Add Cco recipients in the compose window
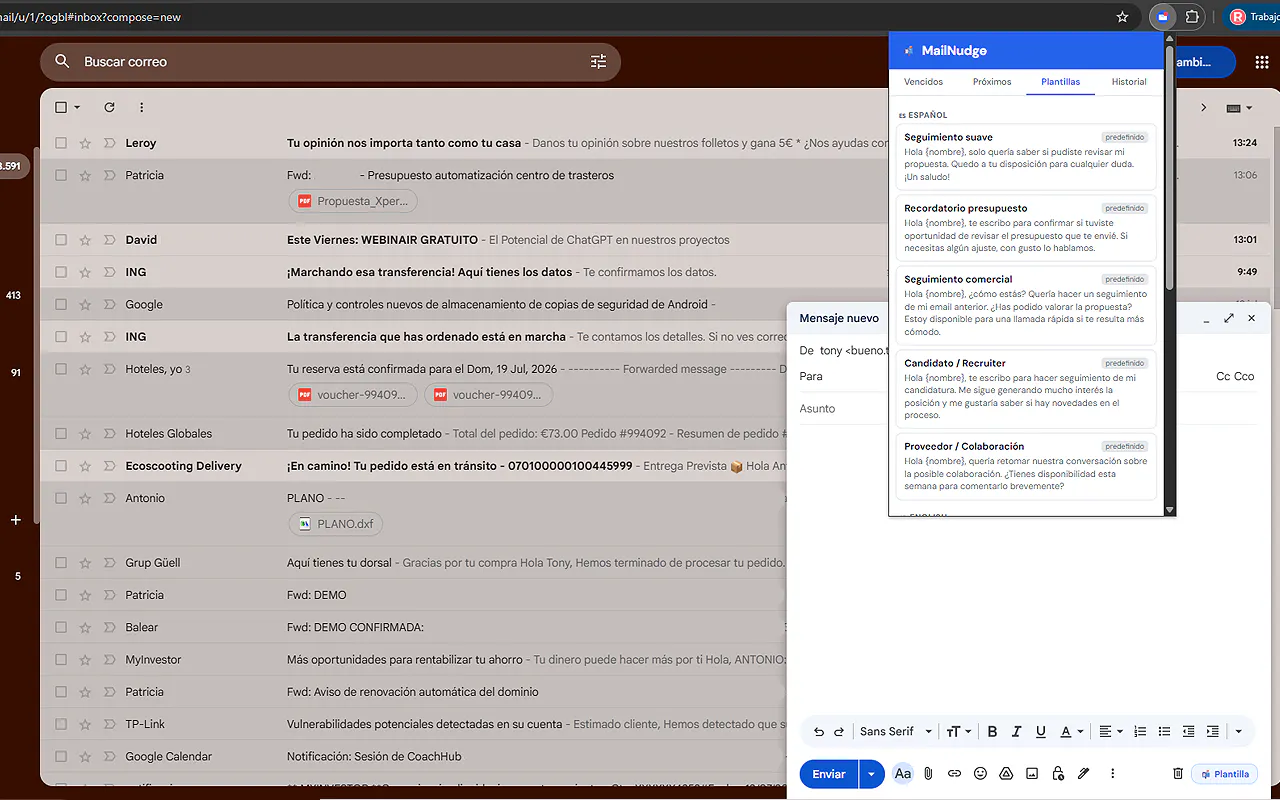The height and width of the screenshot is (800, 1280). [x=1244, y=376]
